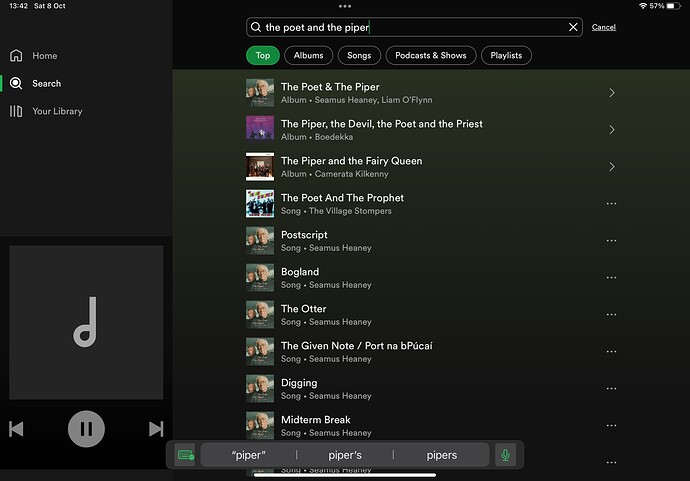Open more options for The Otter
This screenshot has height=481, width=690.
(x=611, y=315)
